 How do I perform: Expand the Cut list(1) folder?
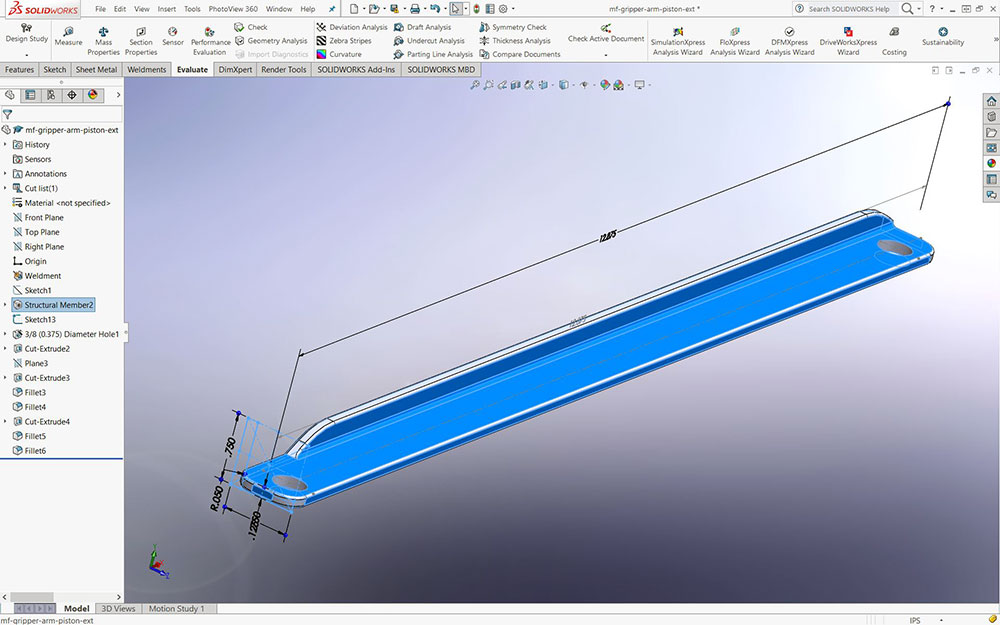(5, 188)
